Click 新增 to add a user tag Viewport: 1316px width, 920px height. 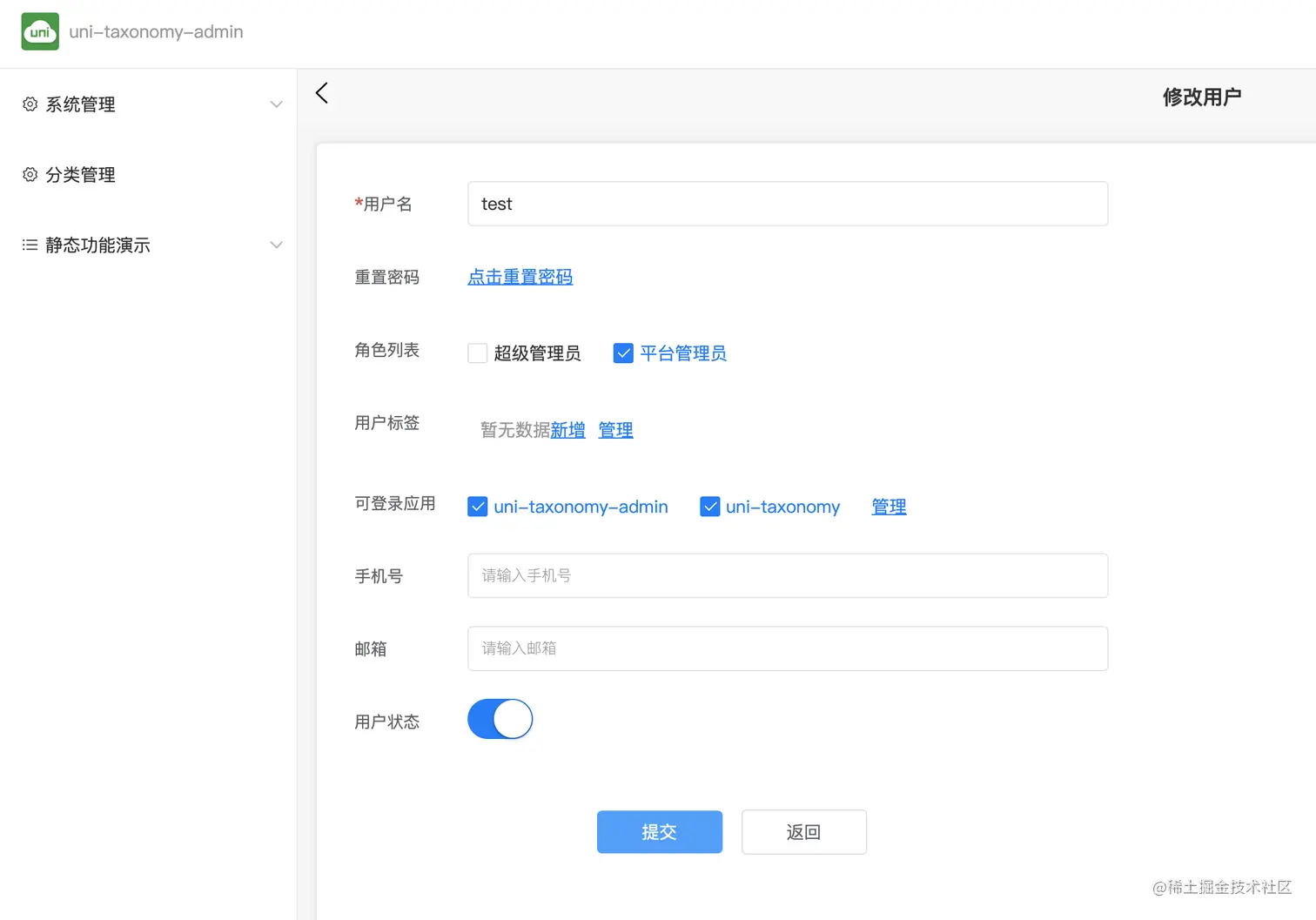[567, 429]
